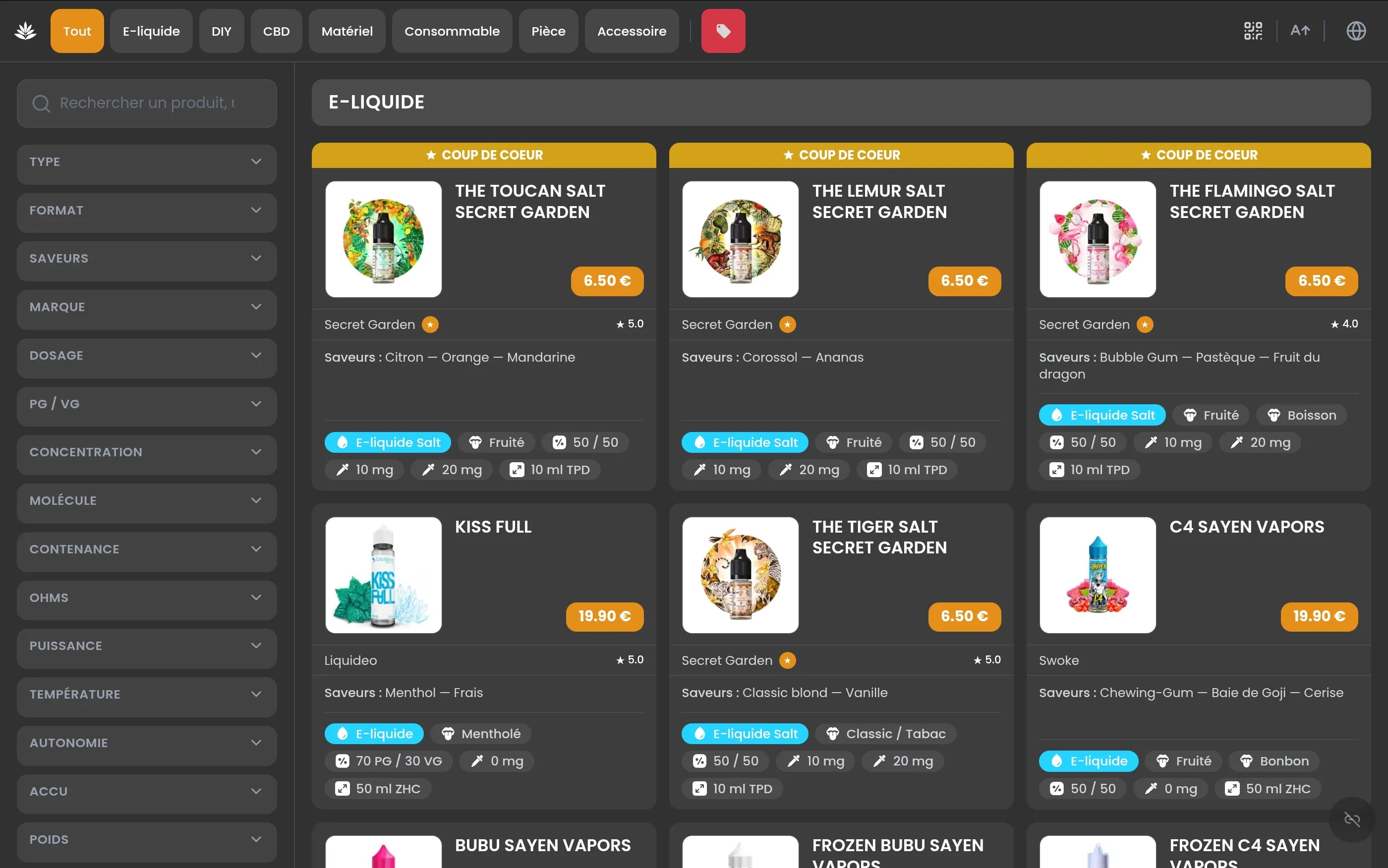This screenshot has height=868, width=1388.
Task: Click the orange star badge beside Tiger's Secret Garden
Action: [x=787, y=660]
